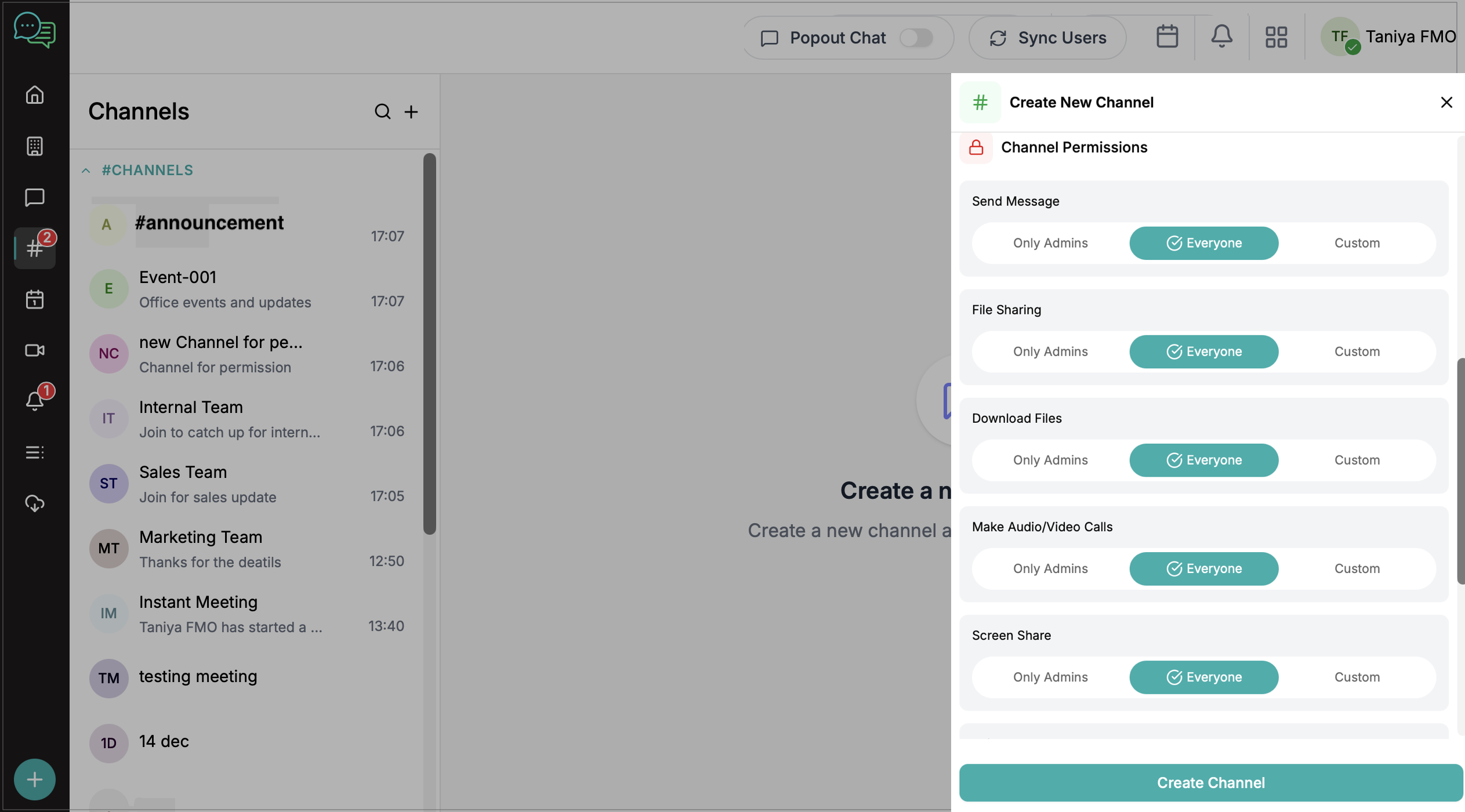
Task: Click the Sync Users button
Action: coord(1047,38)
